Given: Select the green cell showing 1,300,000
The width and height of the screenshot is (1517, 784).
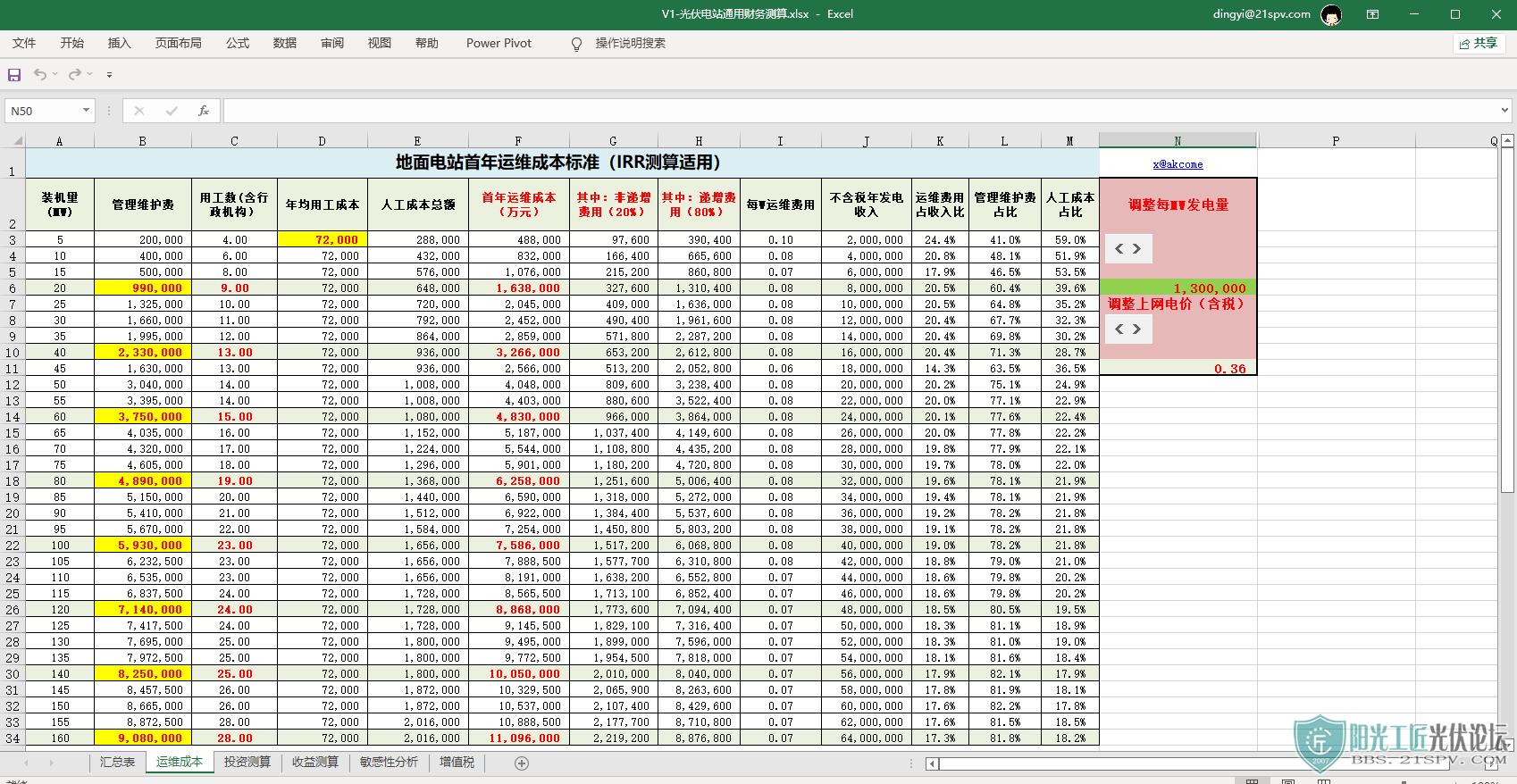Looking at the screenshot, I should (x=1178, y=288).
